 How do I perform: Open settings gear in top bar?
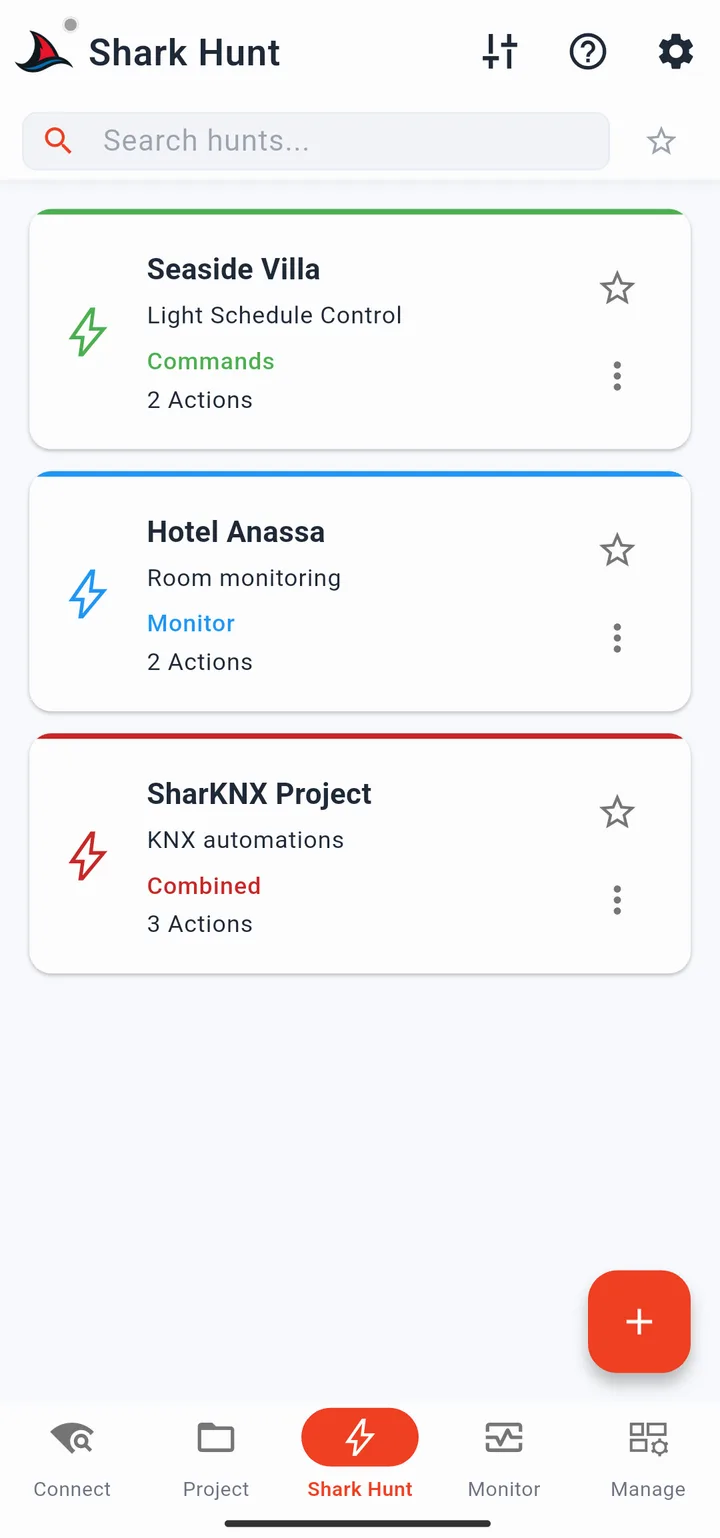tap(676, 52)
